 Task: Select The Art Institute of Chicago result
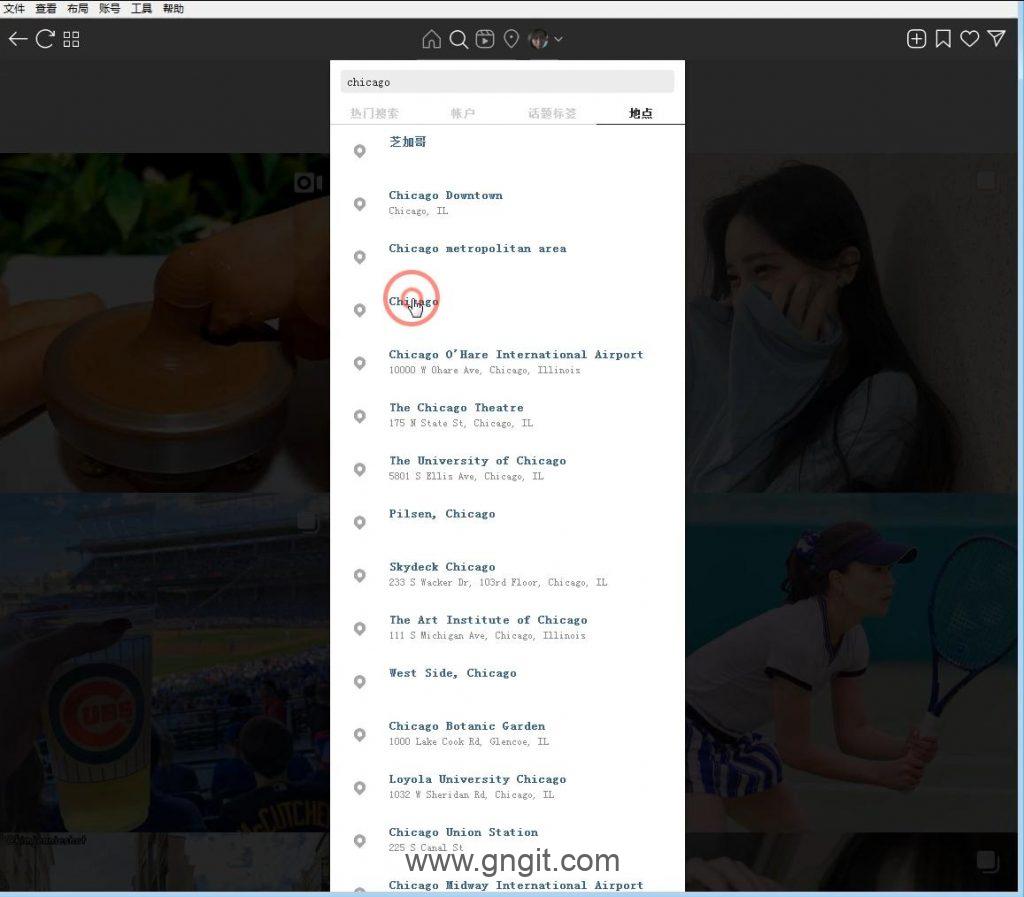[487, 620]
